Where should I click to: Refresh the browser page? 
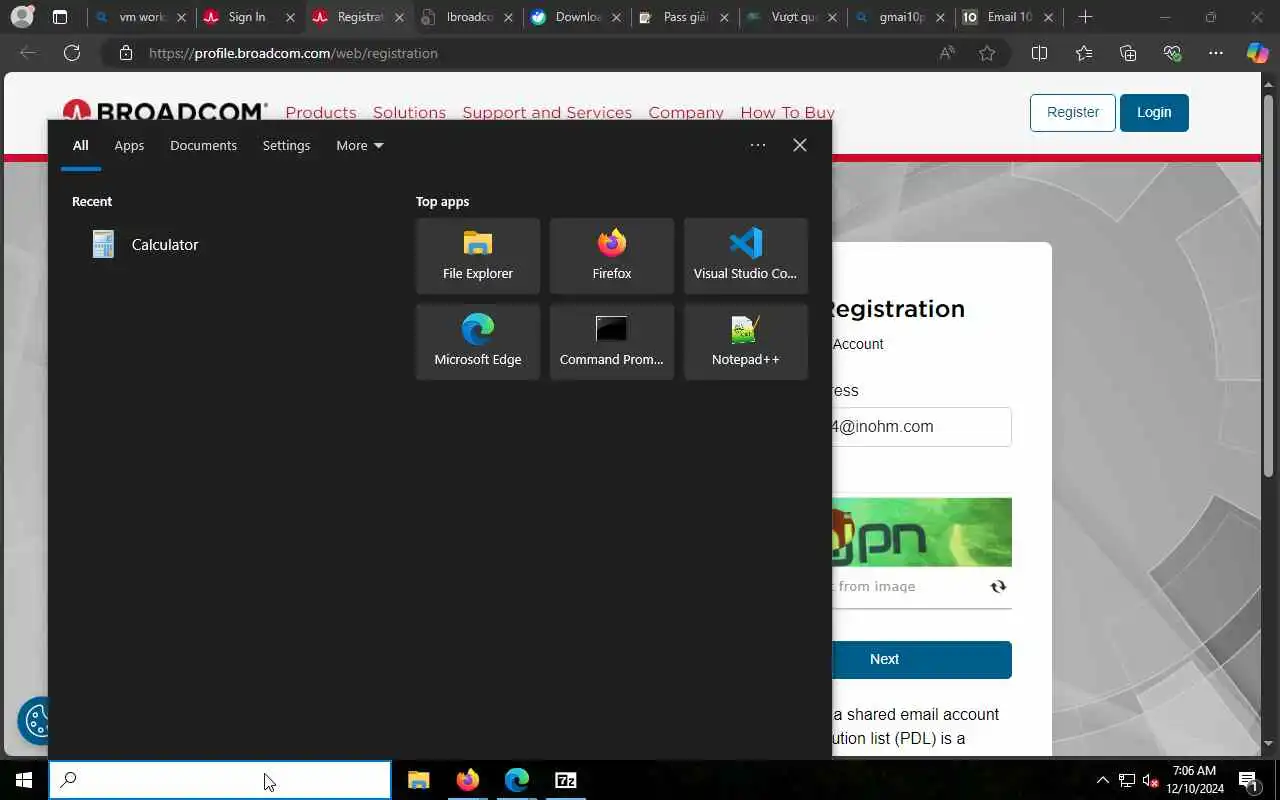72,53
